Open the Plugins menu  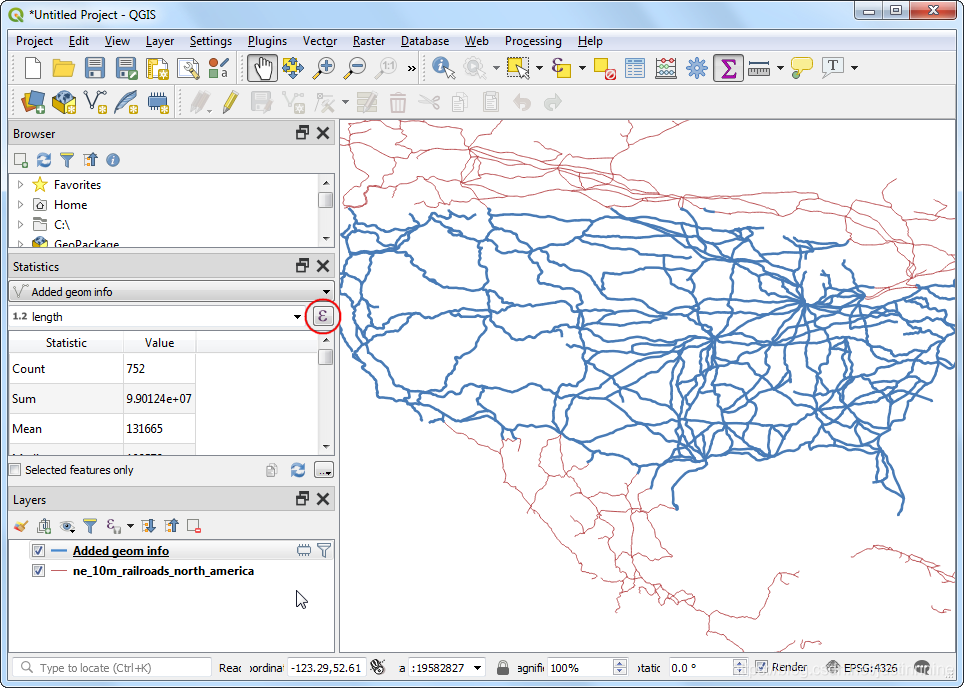(267, 41)
